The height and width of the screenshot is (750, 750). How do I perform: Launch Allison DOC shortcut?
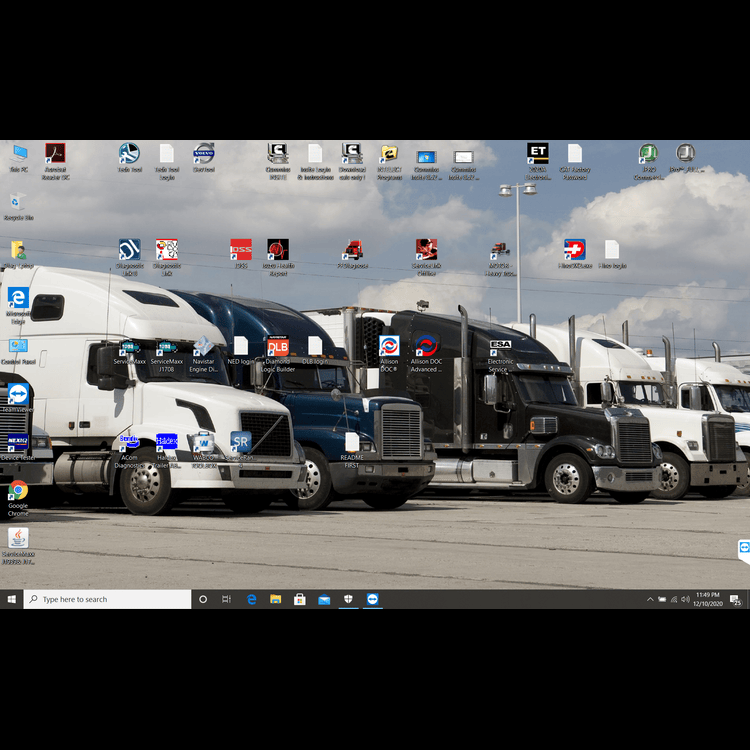coord(389,354)
